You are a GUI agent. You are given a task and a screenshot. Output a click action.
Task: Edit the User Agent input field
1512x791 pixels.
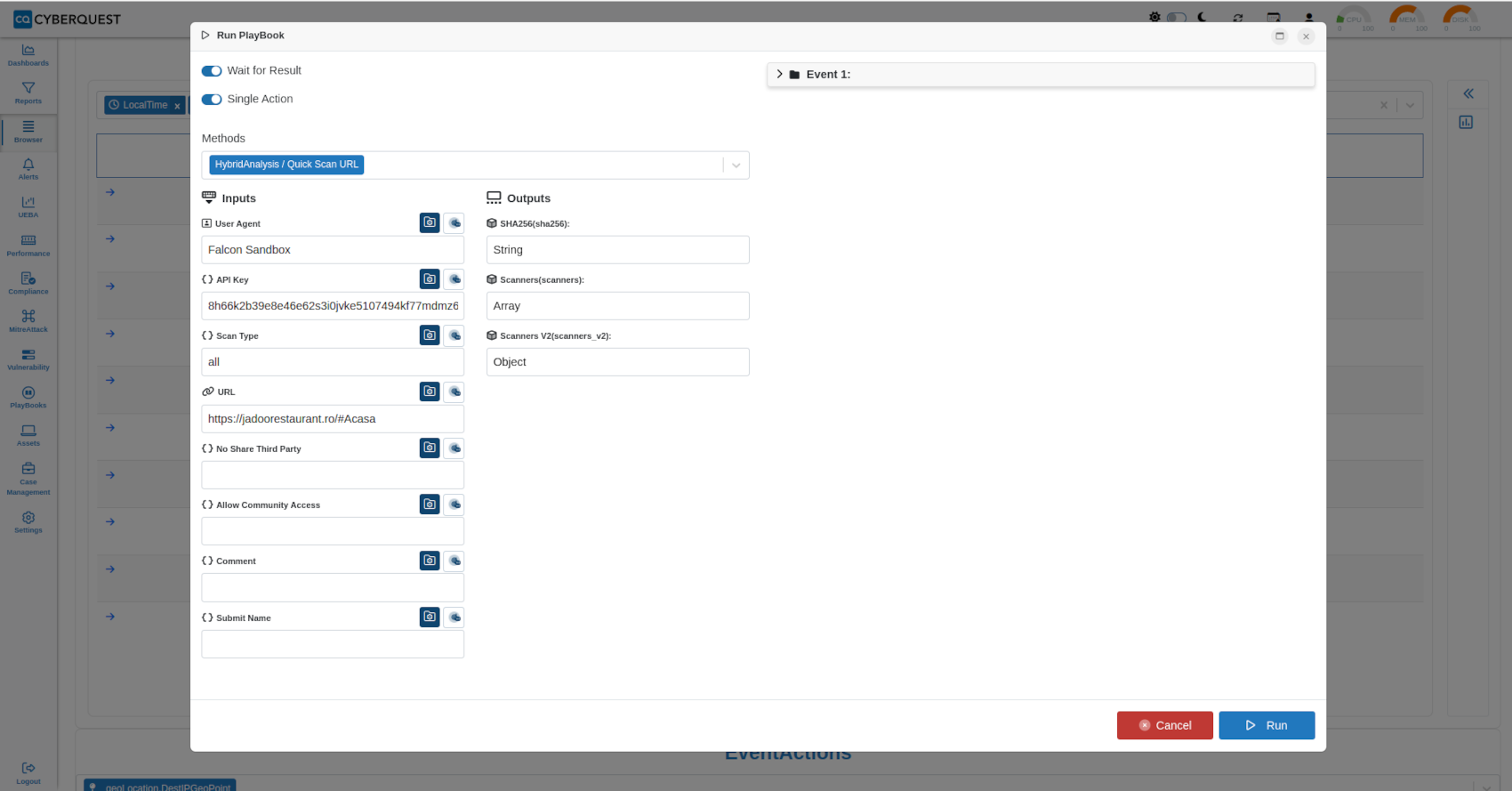(333, 250)
